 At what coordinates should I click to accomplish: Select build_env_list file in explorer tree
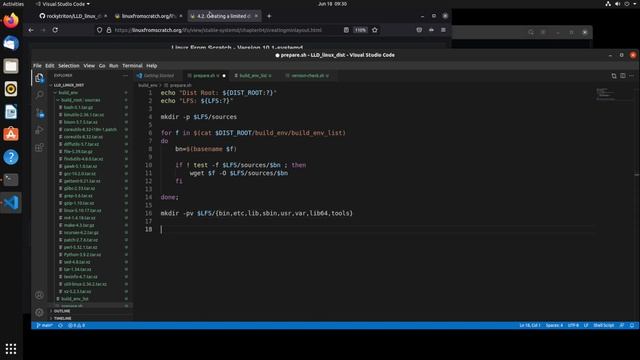tap(75, 299)
